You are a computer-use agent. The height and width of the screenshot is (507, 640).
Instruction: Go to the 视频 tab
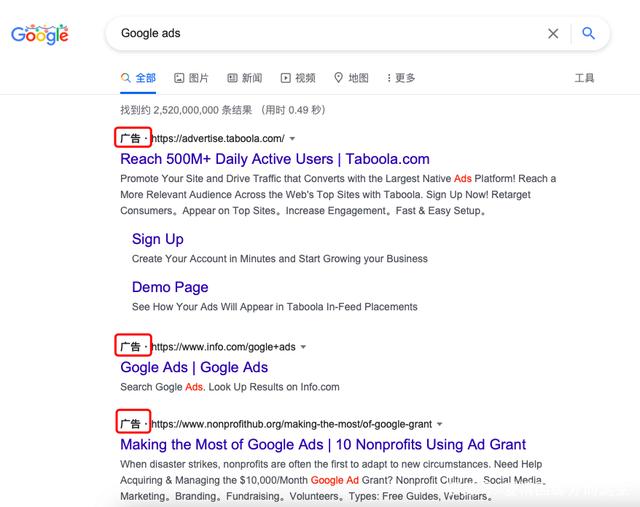pos(298,78)
